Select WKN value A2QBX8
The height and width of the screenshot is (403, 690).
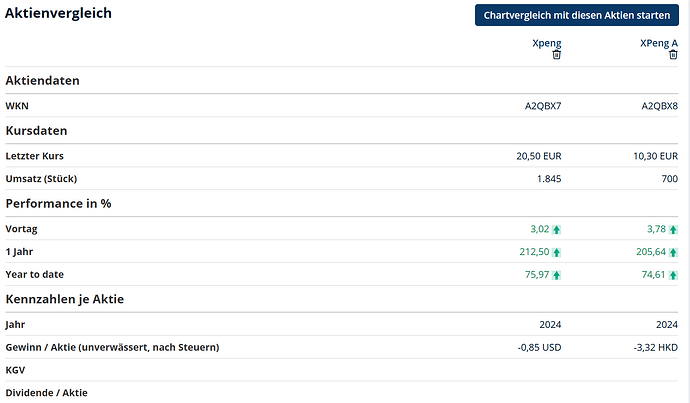659,106
